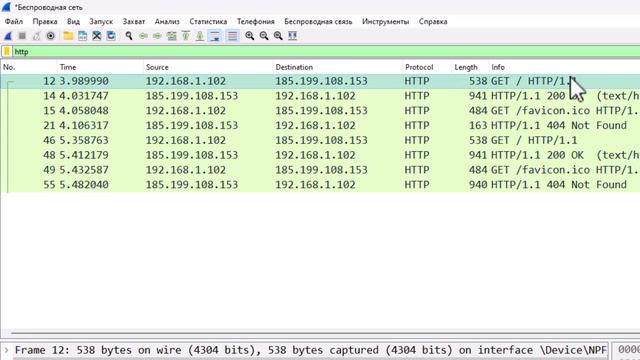
Task: Open the Статистика menu
Action: [x=208, y=22]
